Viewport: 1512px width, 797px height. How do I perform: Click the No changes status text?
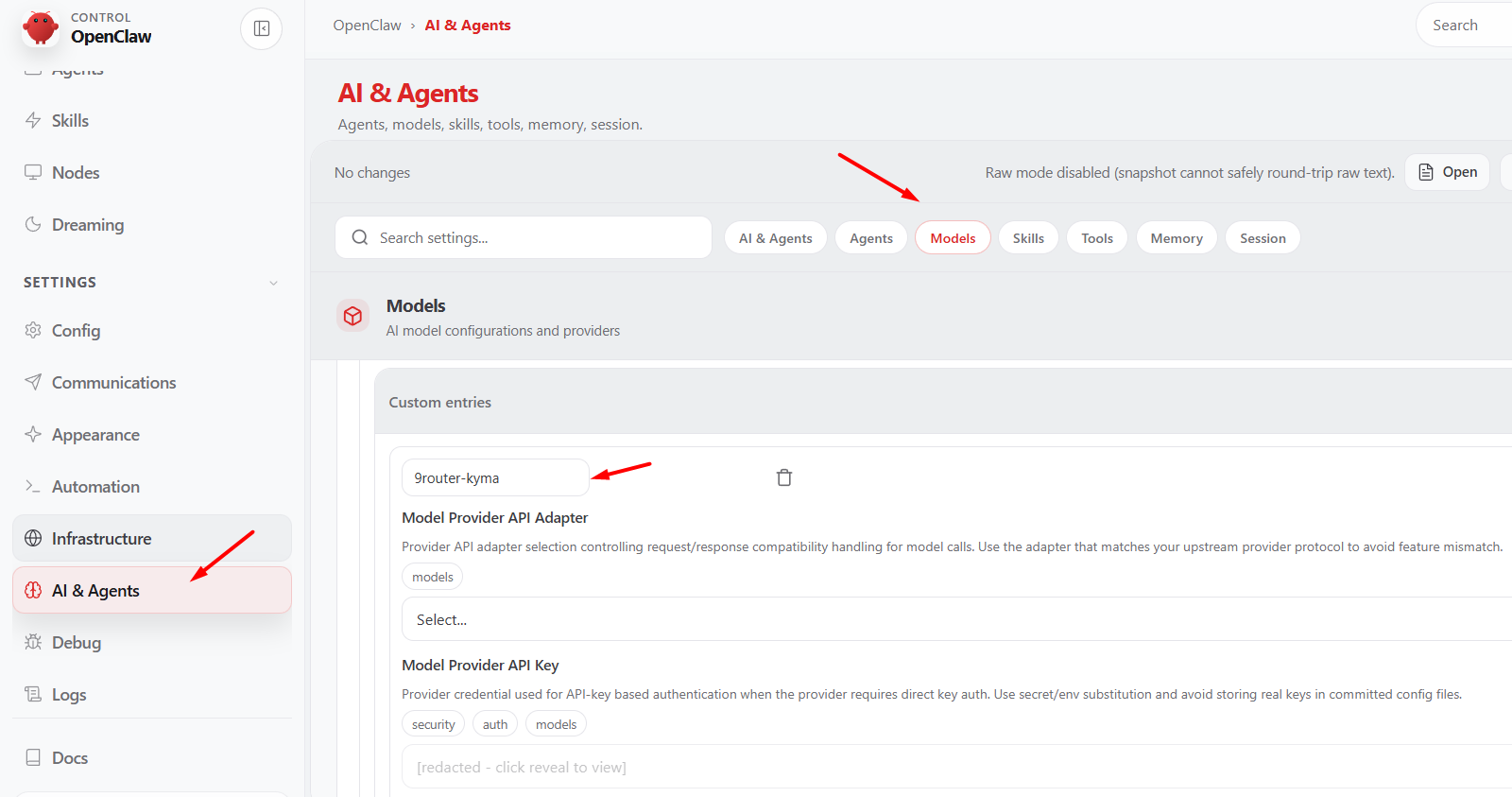click(x=372, y=173)
